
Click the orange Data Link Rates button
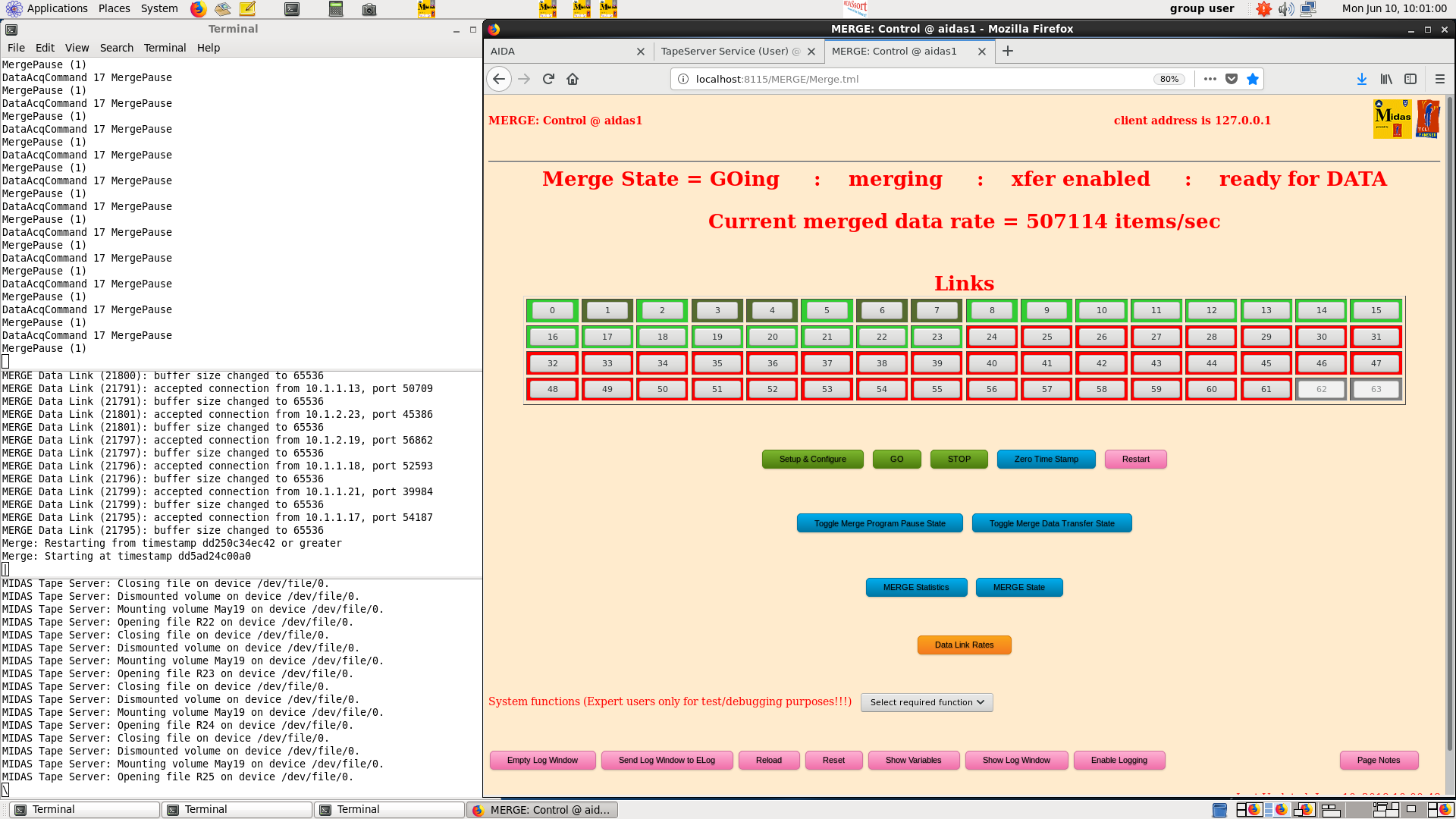[964, 645]
